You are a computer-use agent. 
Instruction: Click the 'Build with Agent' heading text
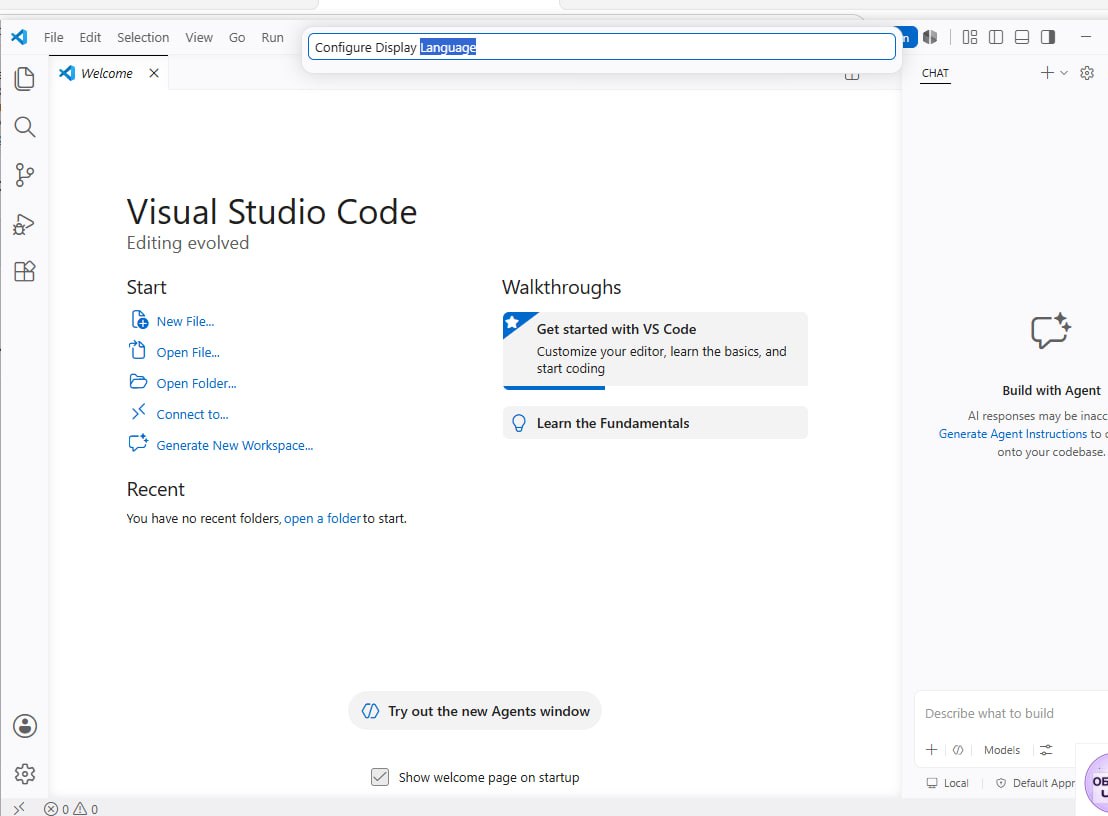[1051, 391]
